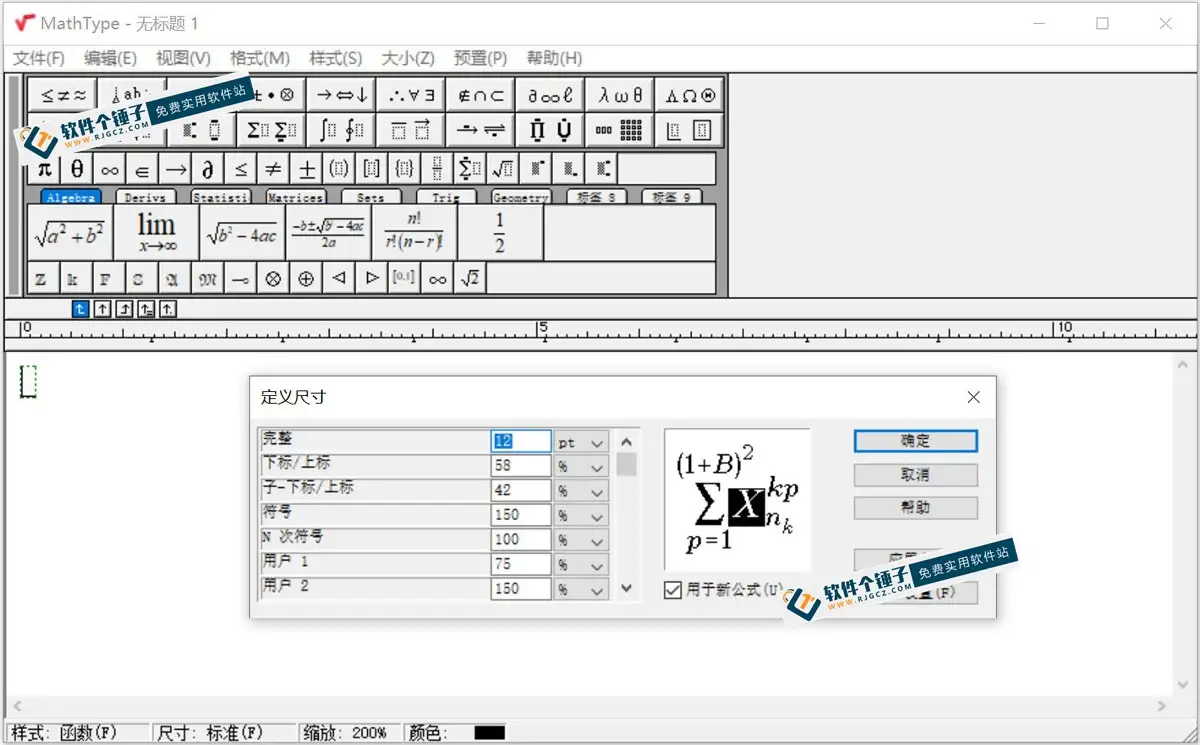Insert the parentheses fence template
The width and height of the screenshot is (1200, 745).
pyautogui.click(x=338, y=169)
